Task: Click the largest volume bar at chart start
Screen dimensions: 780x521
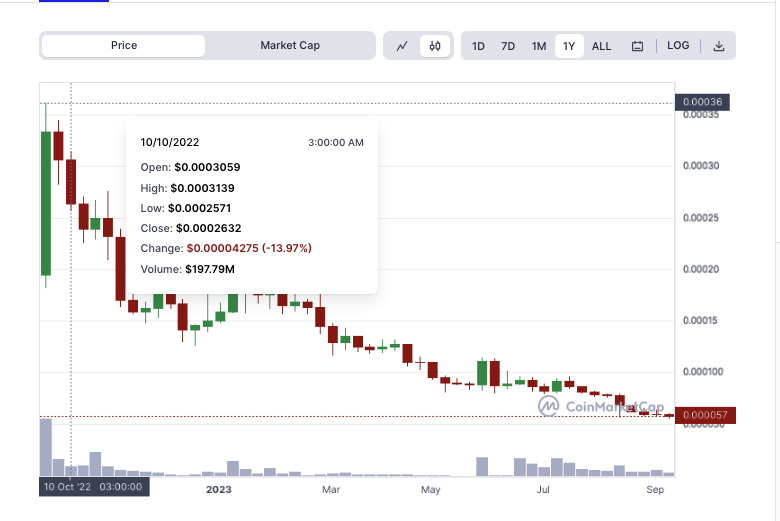Action: [x=46, y=447]
